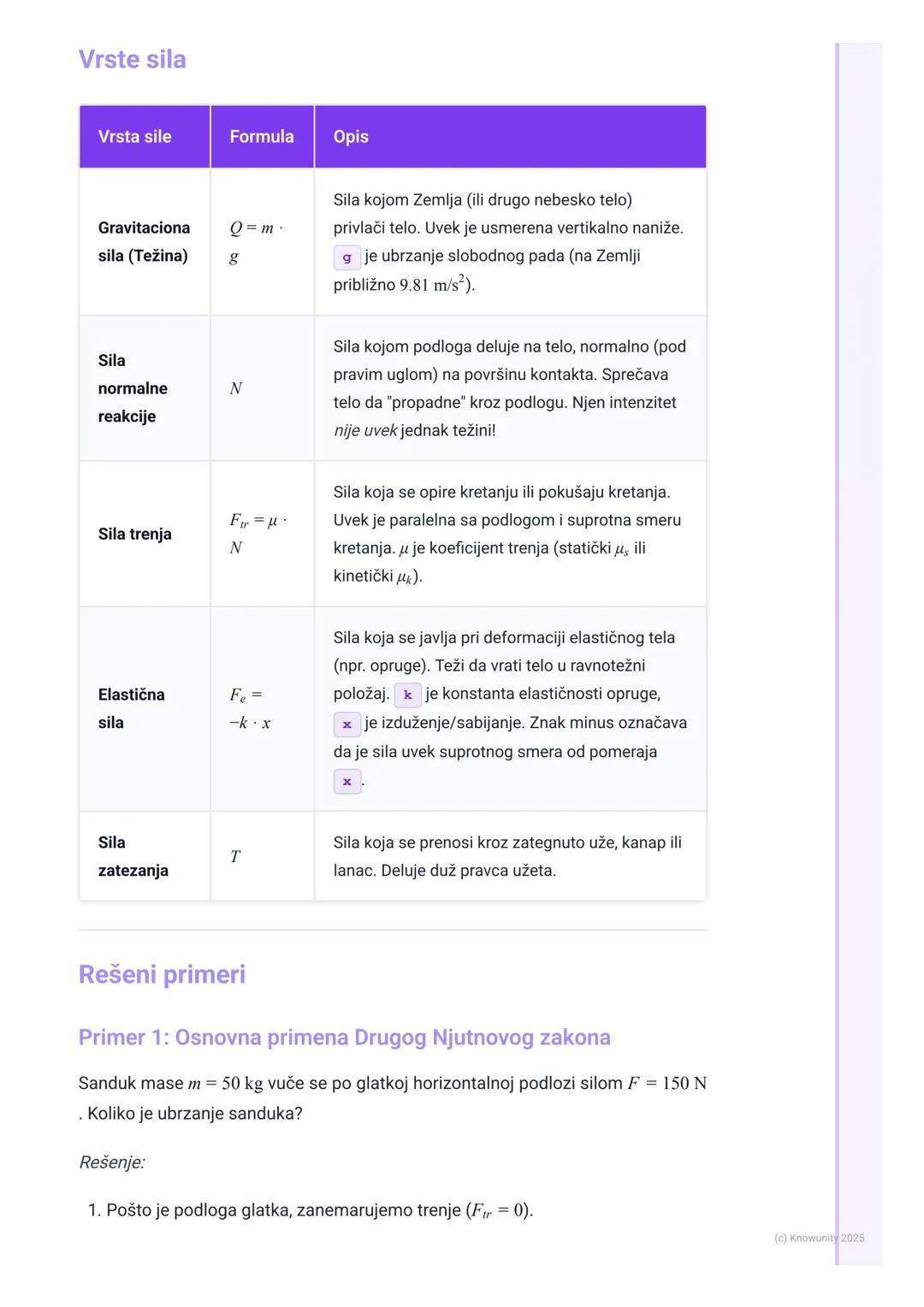Image resolution: width=924 pixels, height=1307 pixels.
Task: Click the "Opis" column header
Action: [x=351, y=137]
